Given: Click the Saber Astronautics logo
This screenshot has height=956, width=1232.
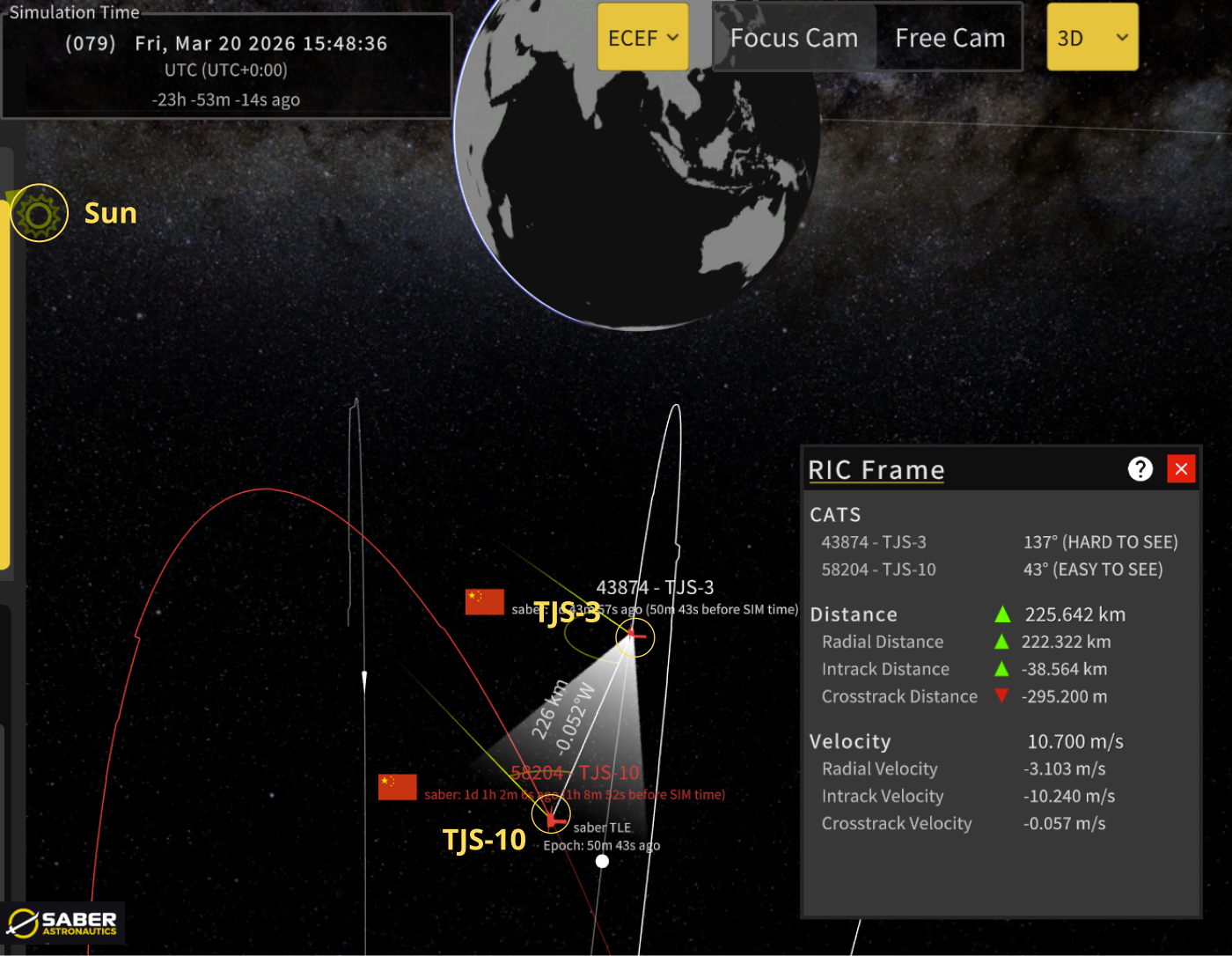Looking at the screenshot, I should (x=62, y=923).
